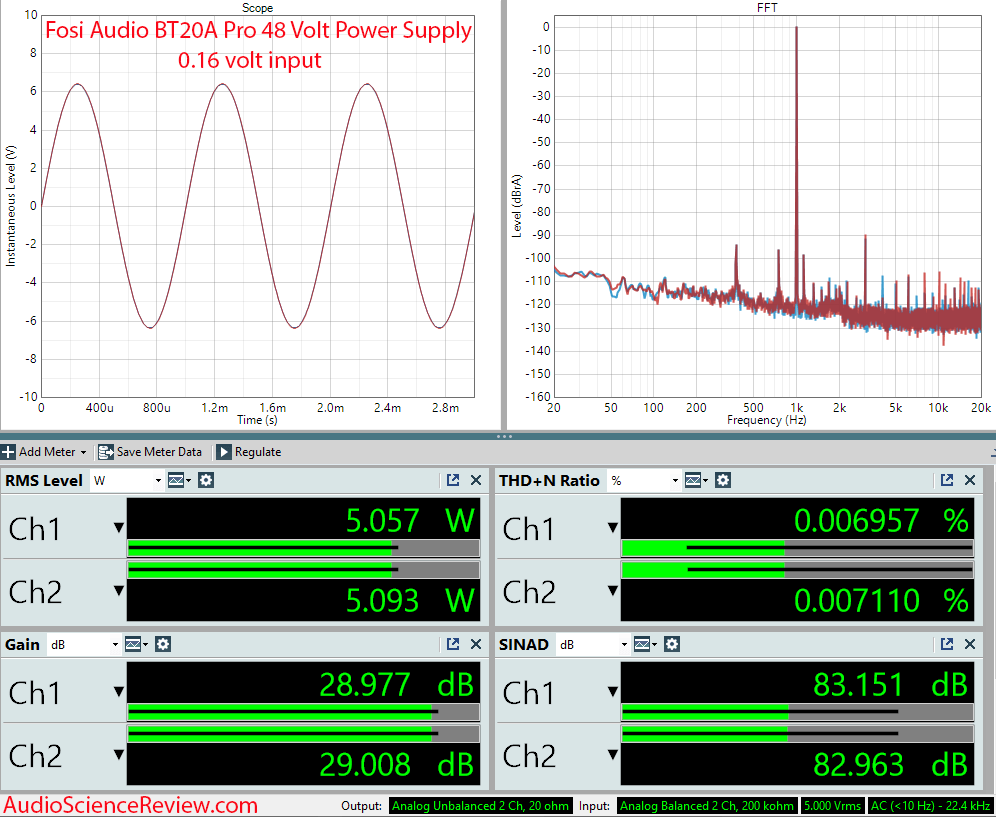The height and width of the screenshot is (817, 996).
Task: Click the Scope waveform plot area
Action: pyautogui.click(x=257, y=206)
